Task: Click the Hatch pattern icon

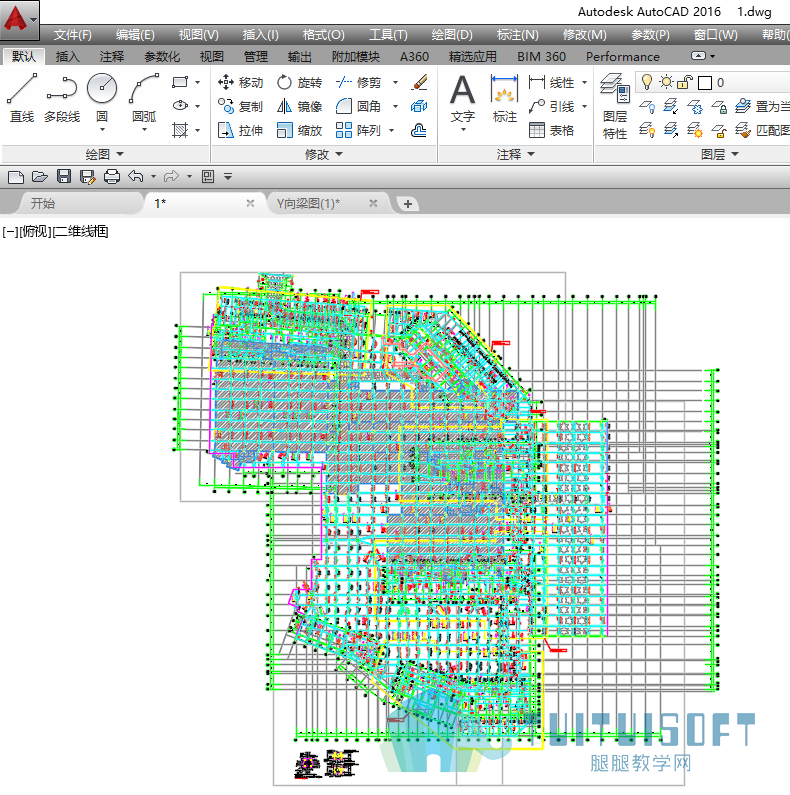Action: 180,130
